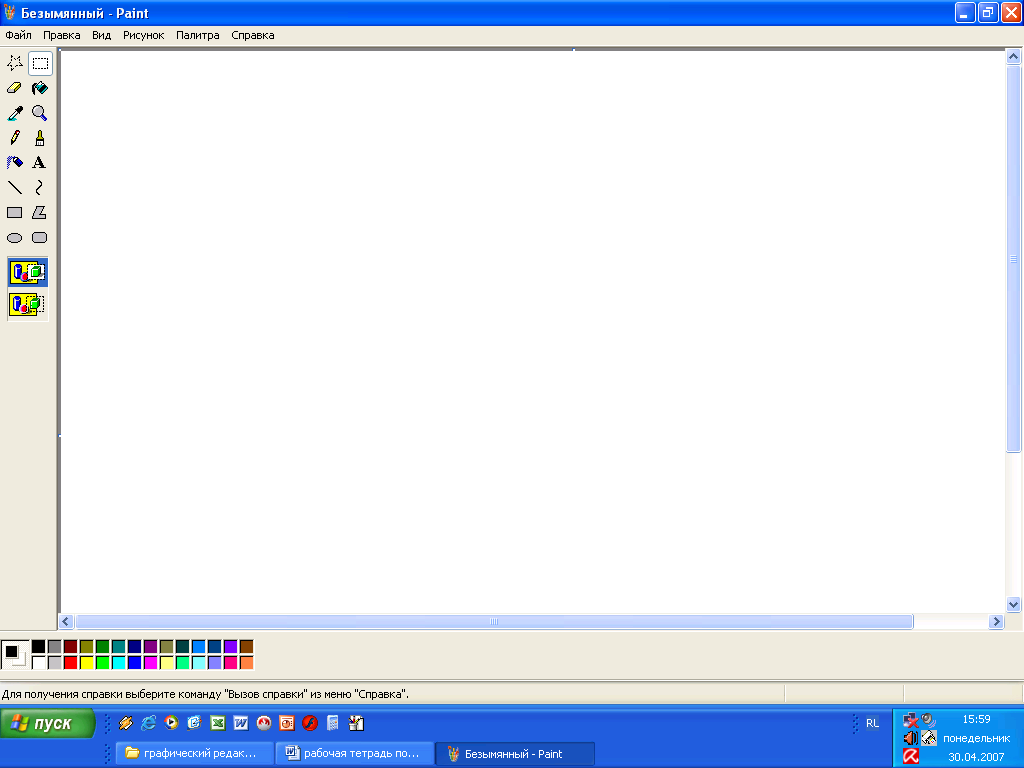
Task: Open the Avira antivirus tray icon
Action: tap(911, 757)
